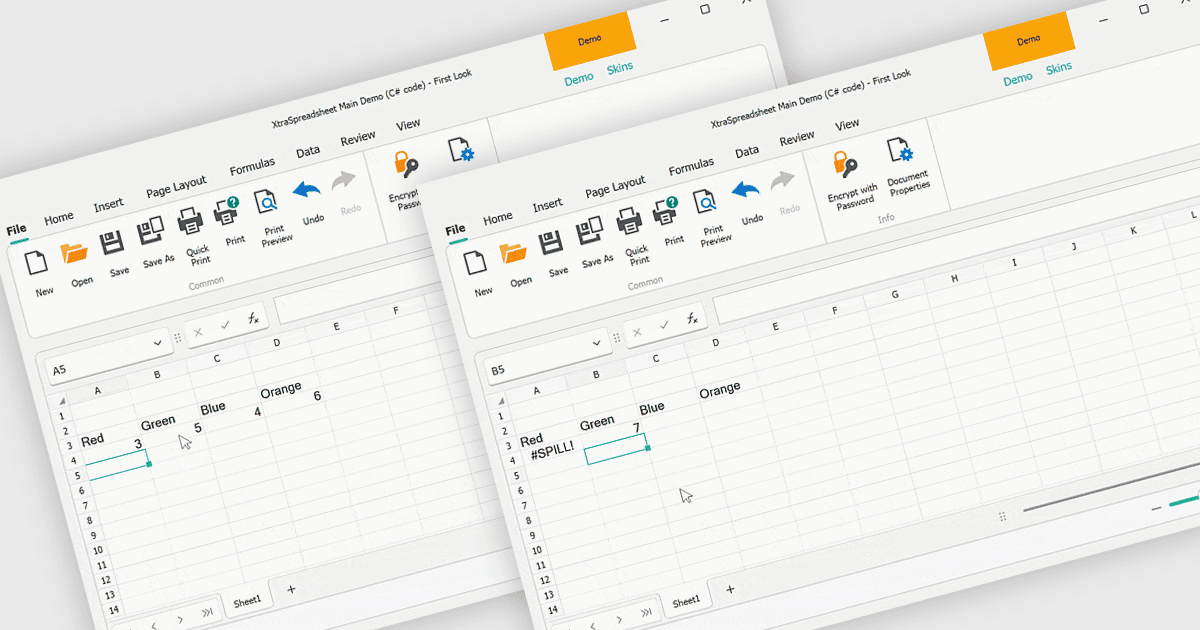This screenshot has width=1200, height=630.
Task: Click the Red cell in the back window
Action: (93, 440)
